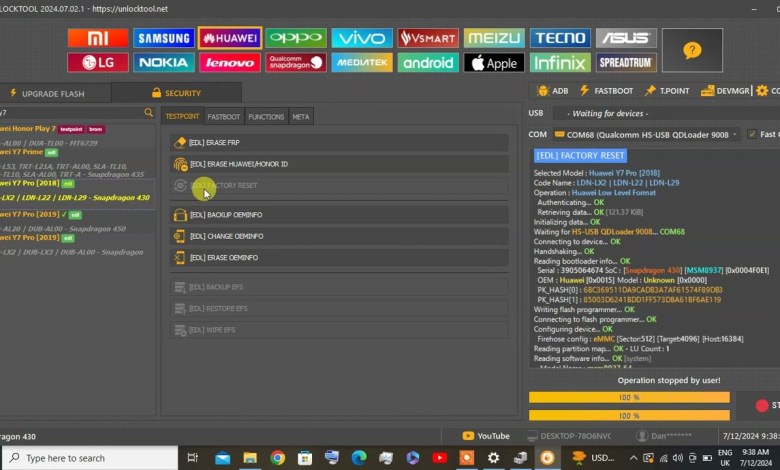Image resolution: width=780 pixels, height=470 pixels.
Task: Select Y7 Pro [2019] Snapdragon 450 model
Action: (77, 221)
